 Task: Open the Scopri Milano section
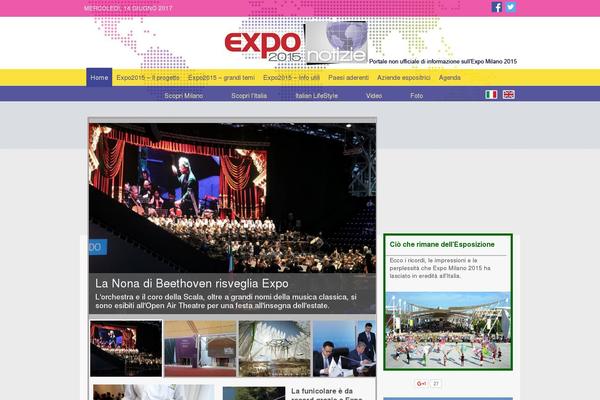coord(184,96)
